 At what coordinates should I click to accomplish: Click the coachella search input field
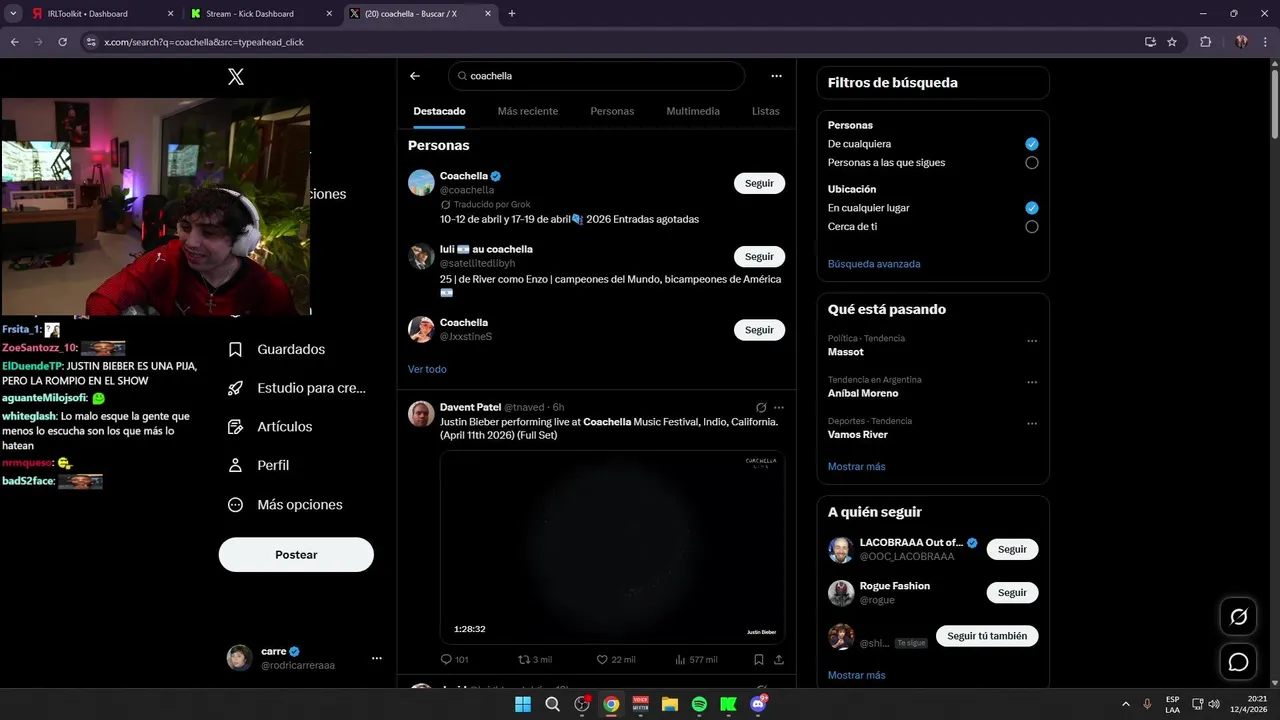596,76
